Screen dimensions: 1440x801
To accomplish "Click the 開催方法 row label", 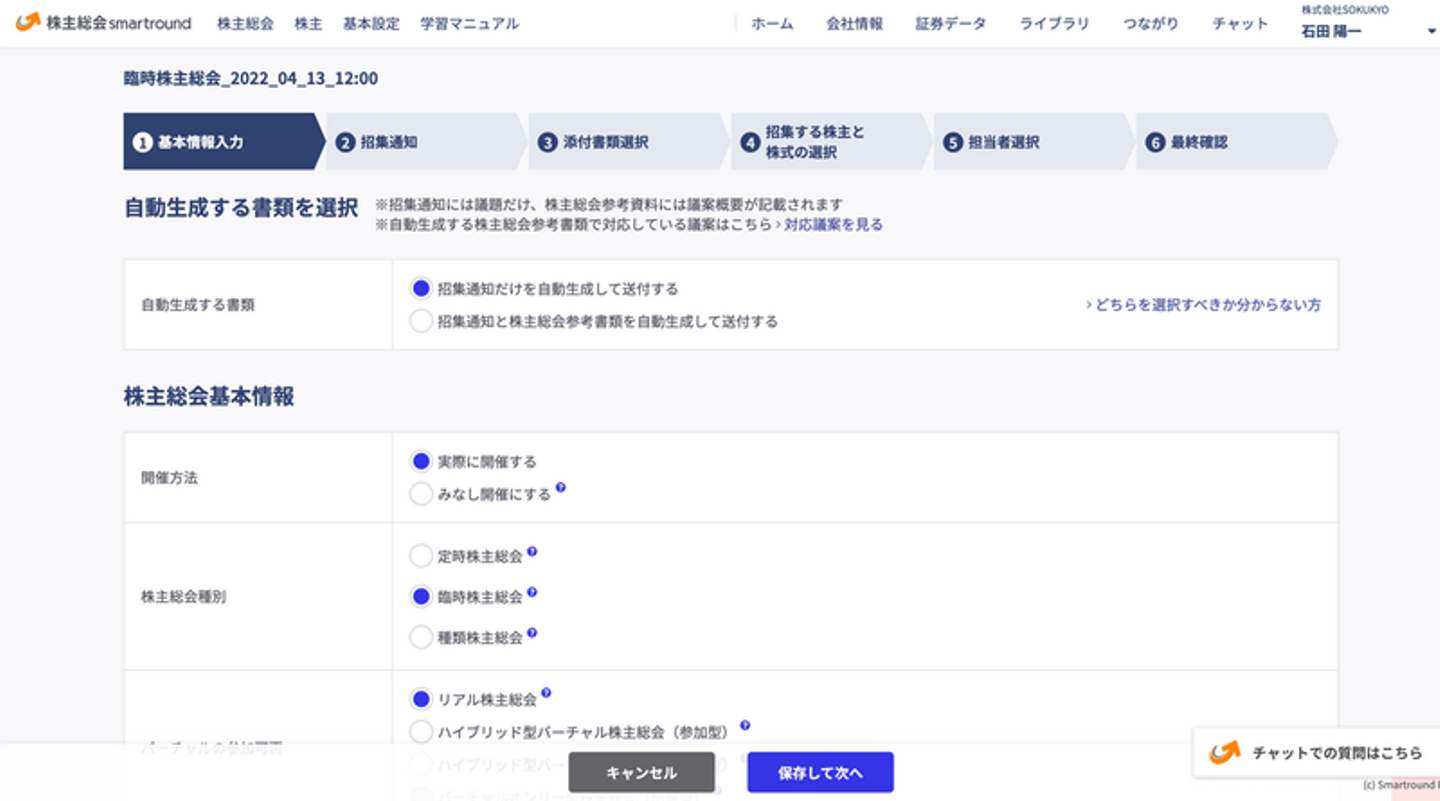I will pos(170,478).
